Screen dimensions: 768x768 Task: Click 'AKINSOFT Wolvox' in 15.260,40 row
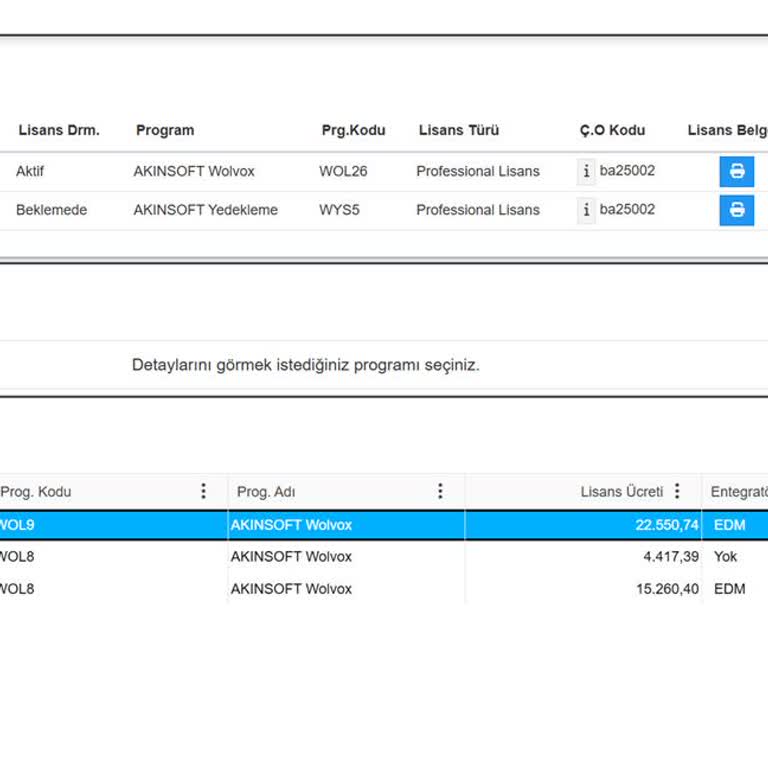click(291, 589)
